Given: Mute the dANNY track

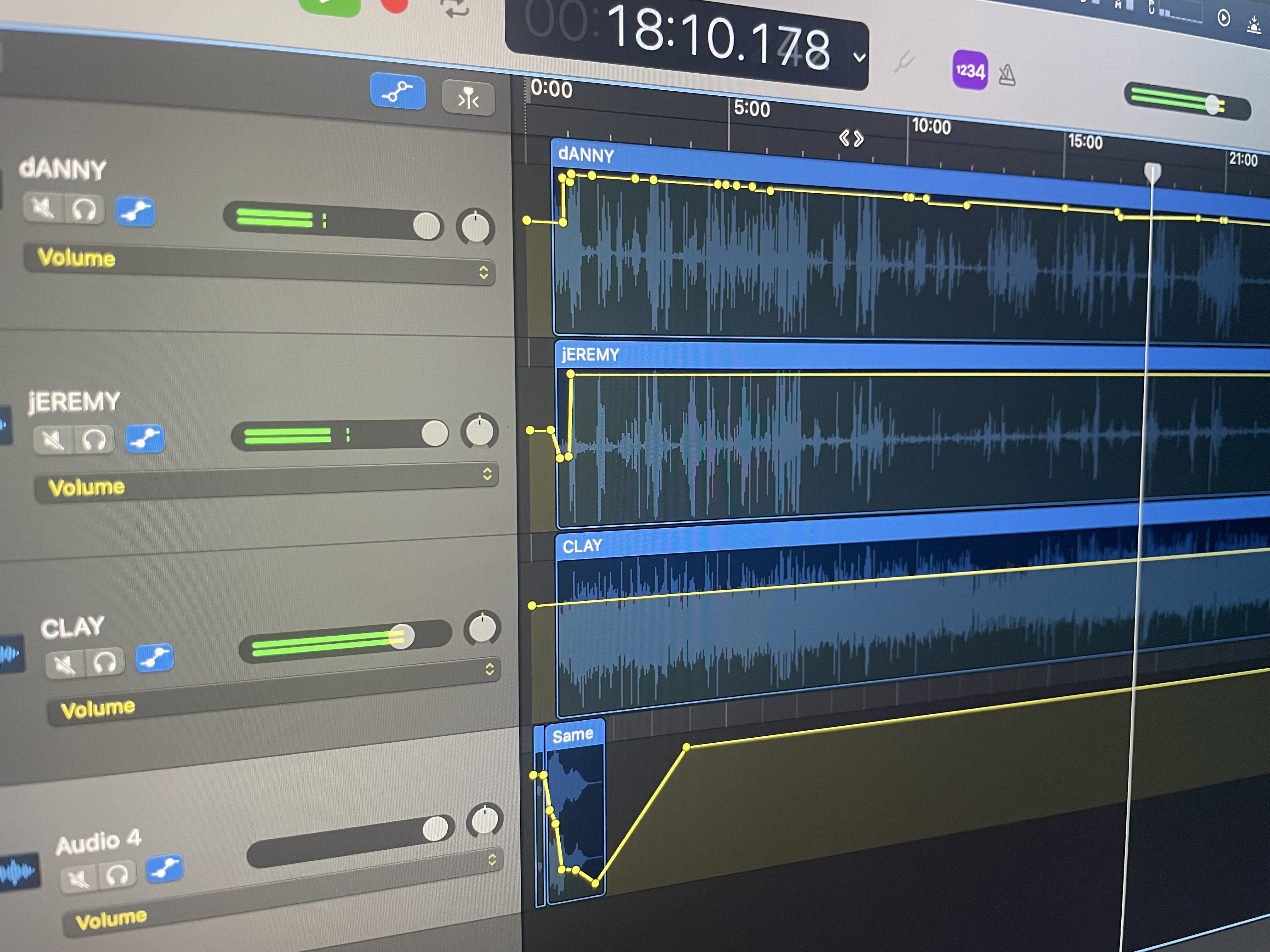Looking at the screenshot, I should coord(44,207).
